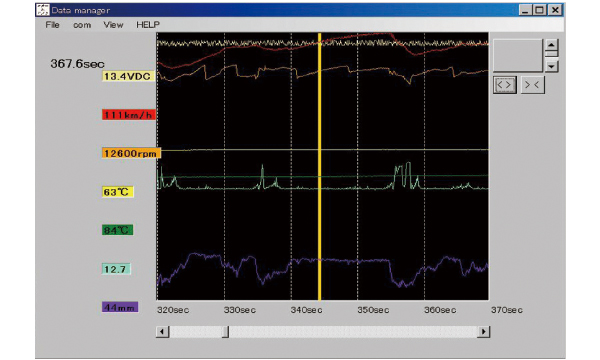Viewport: 600px width, 360px height.
Task: Click the blank preview box beside stepper
Action: pos(518,55)
